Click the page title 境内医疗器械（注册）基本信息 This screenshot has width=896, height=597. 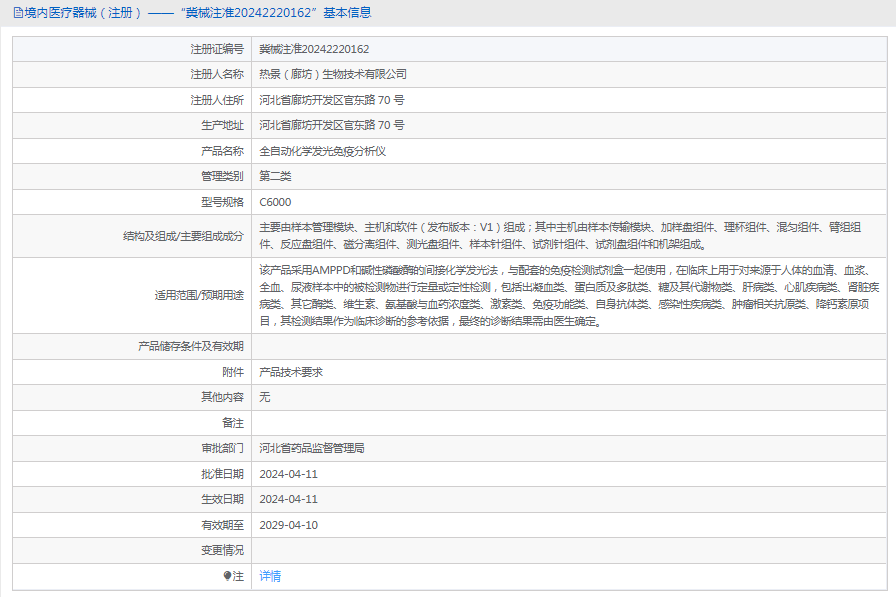pos(198,13)
